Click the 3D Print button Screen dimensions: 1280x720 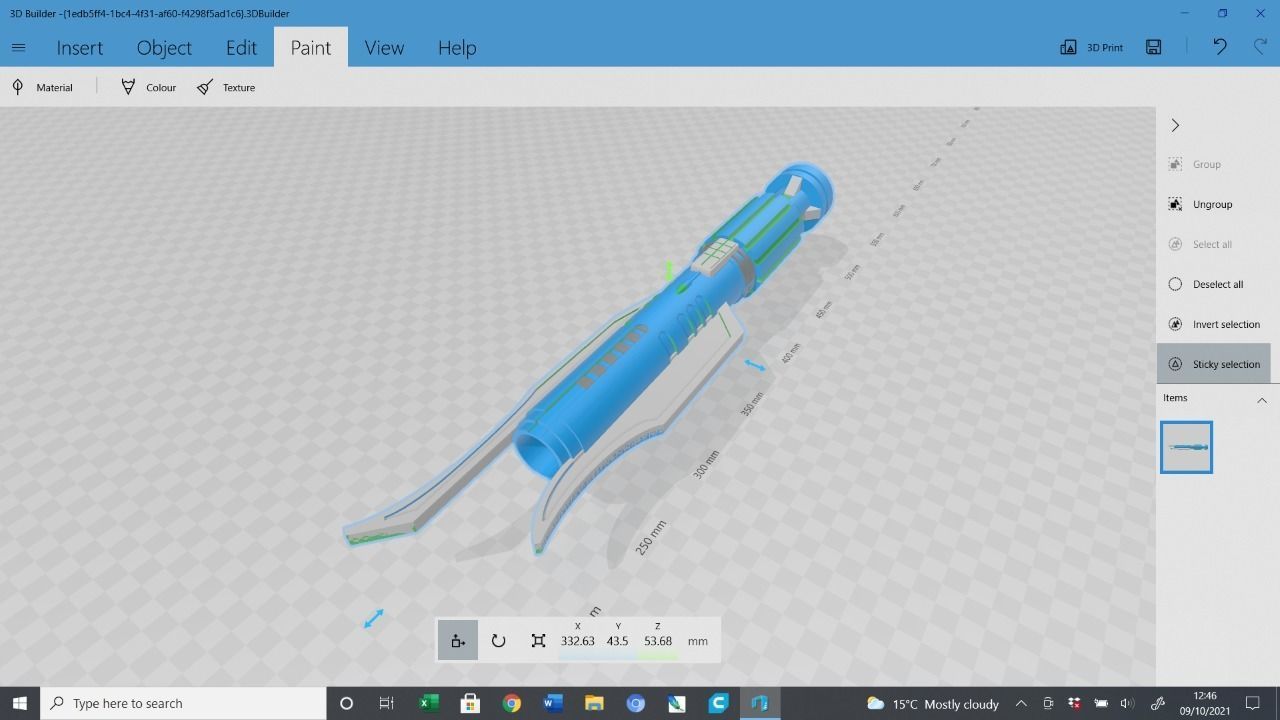[1091, 47]
